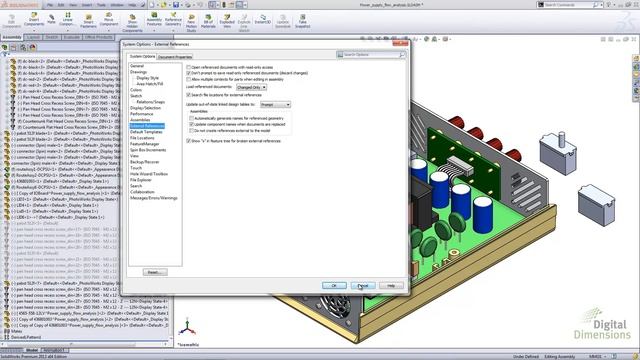Viewport: 640px width, 360px height.
Task: Select the System Options tab
Action: coord(142,56)
